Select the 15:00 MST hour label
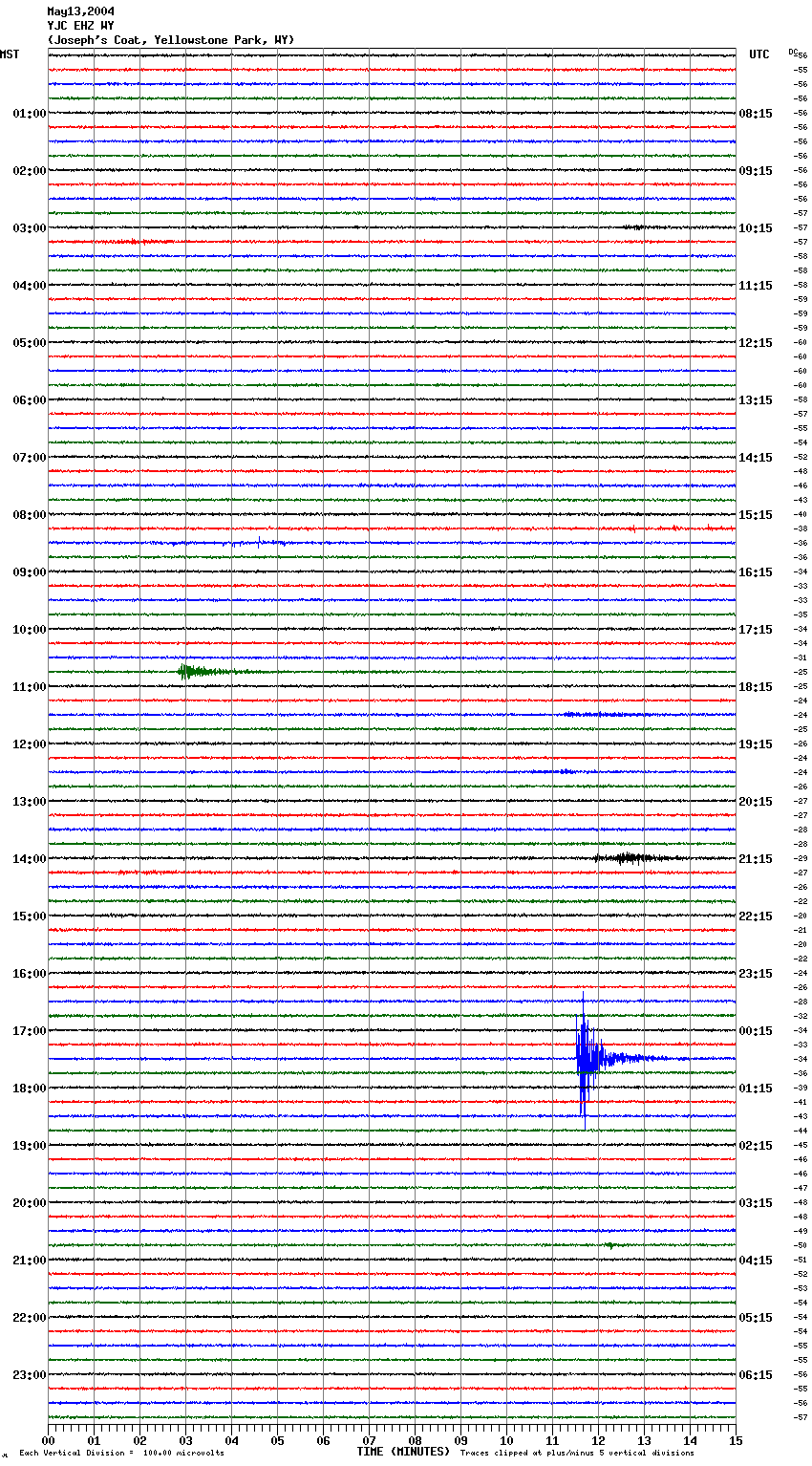812x1466 pixels. [30, 916]
